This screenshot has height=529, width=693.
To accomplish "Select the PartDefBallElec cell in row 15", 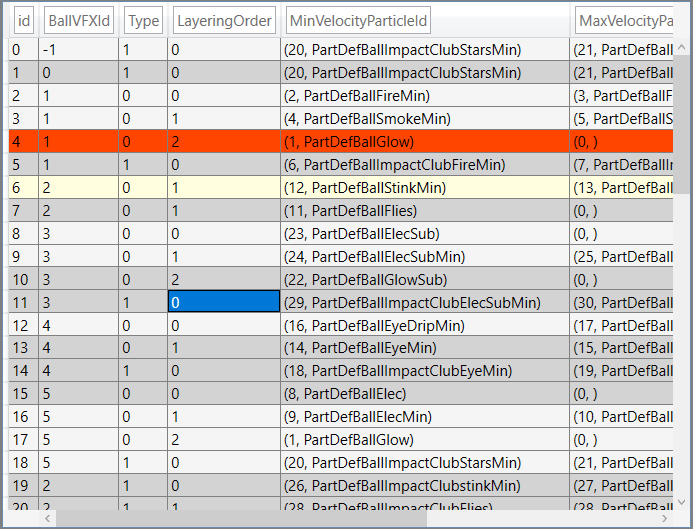I will point(425,393).
